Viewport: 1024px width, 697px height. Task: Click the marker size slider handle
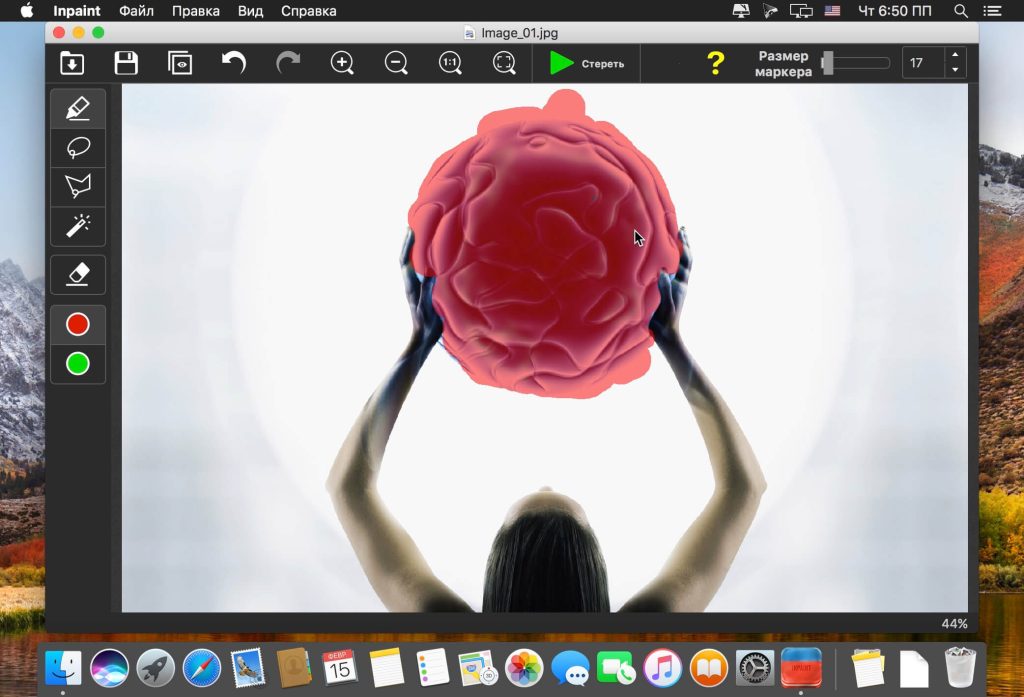(827, 63)
